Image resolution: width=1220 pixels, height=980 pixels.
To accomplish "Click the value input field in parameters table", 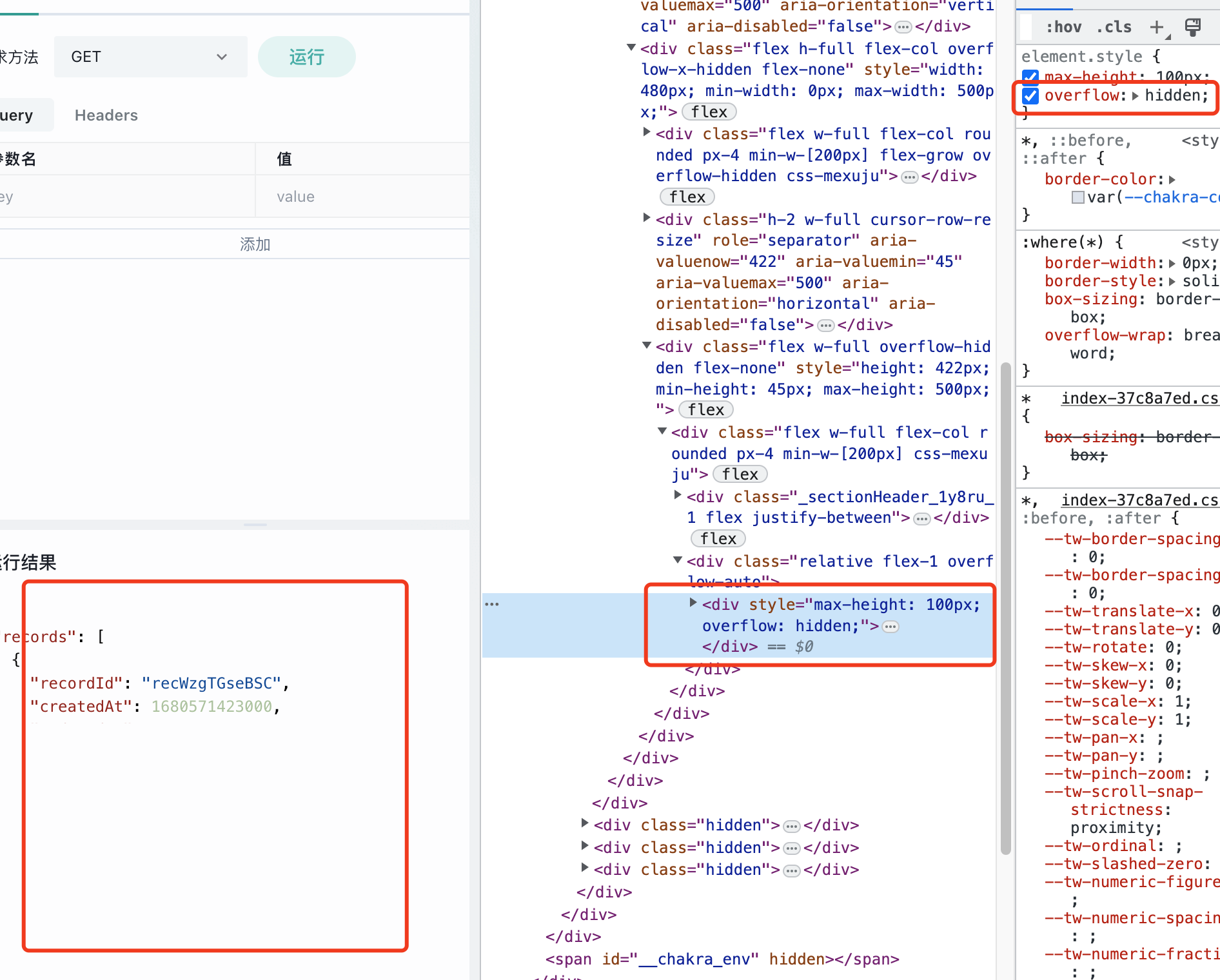I will click(x=361, y=196).
